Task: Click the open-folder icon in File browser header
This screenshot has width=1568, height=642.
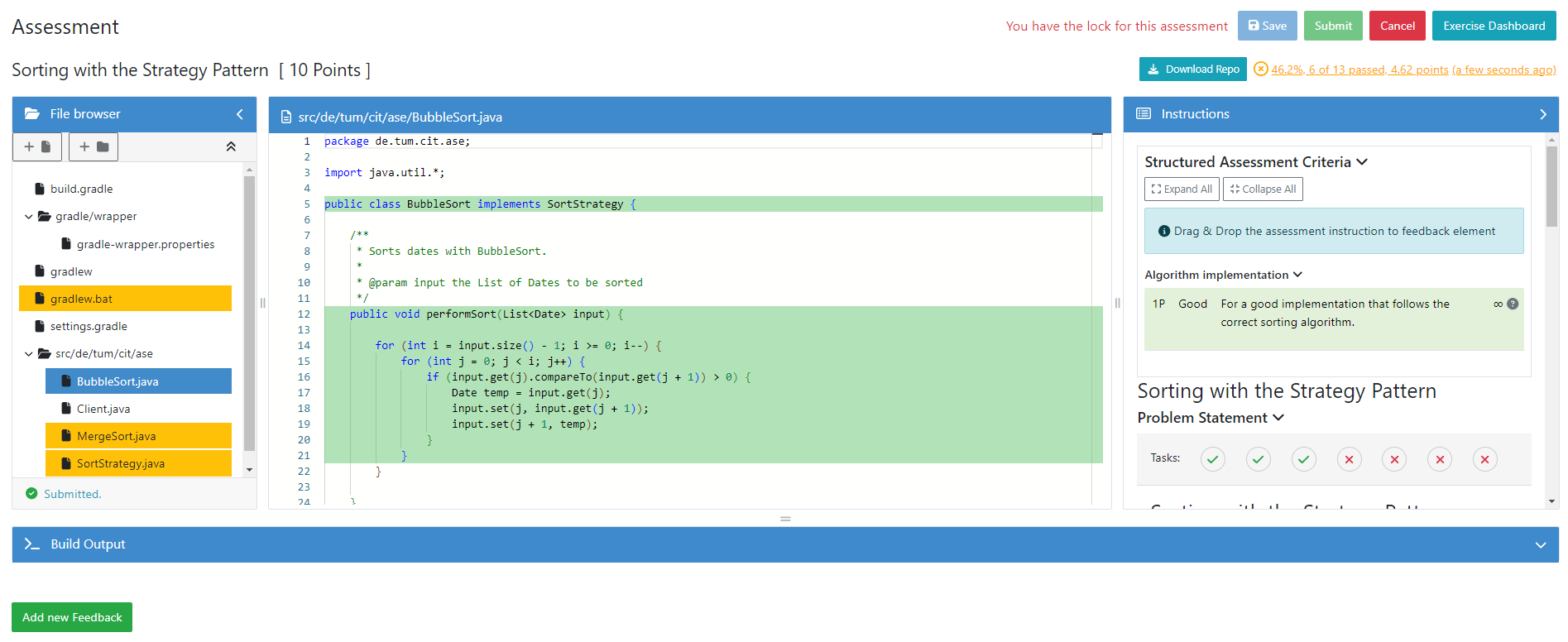Action: tap(32, 113)
